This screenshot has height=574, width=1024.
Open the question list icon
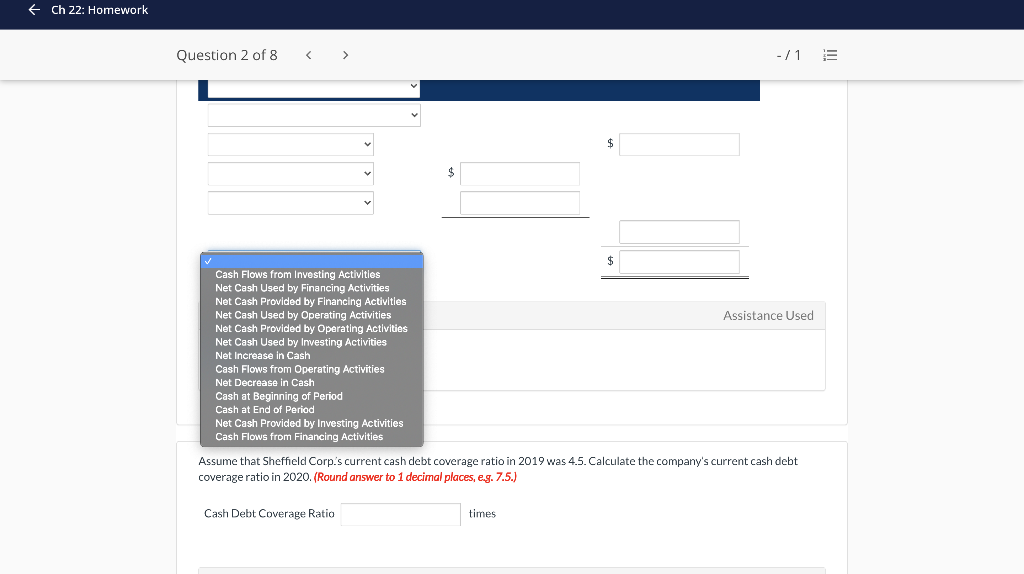click(x=830, y=56)
